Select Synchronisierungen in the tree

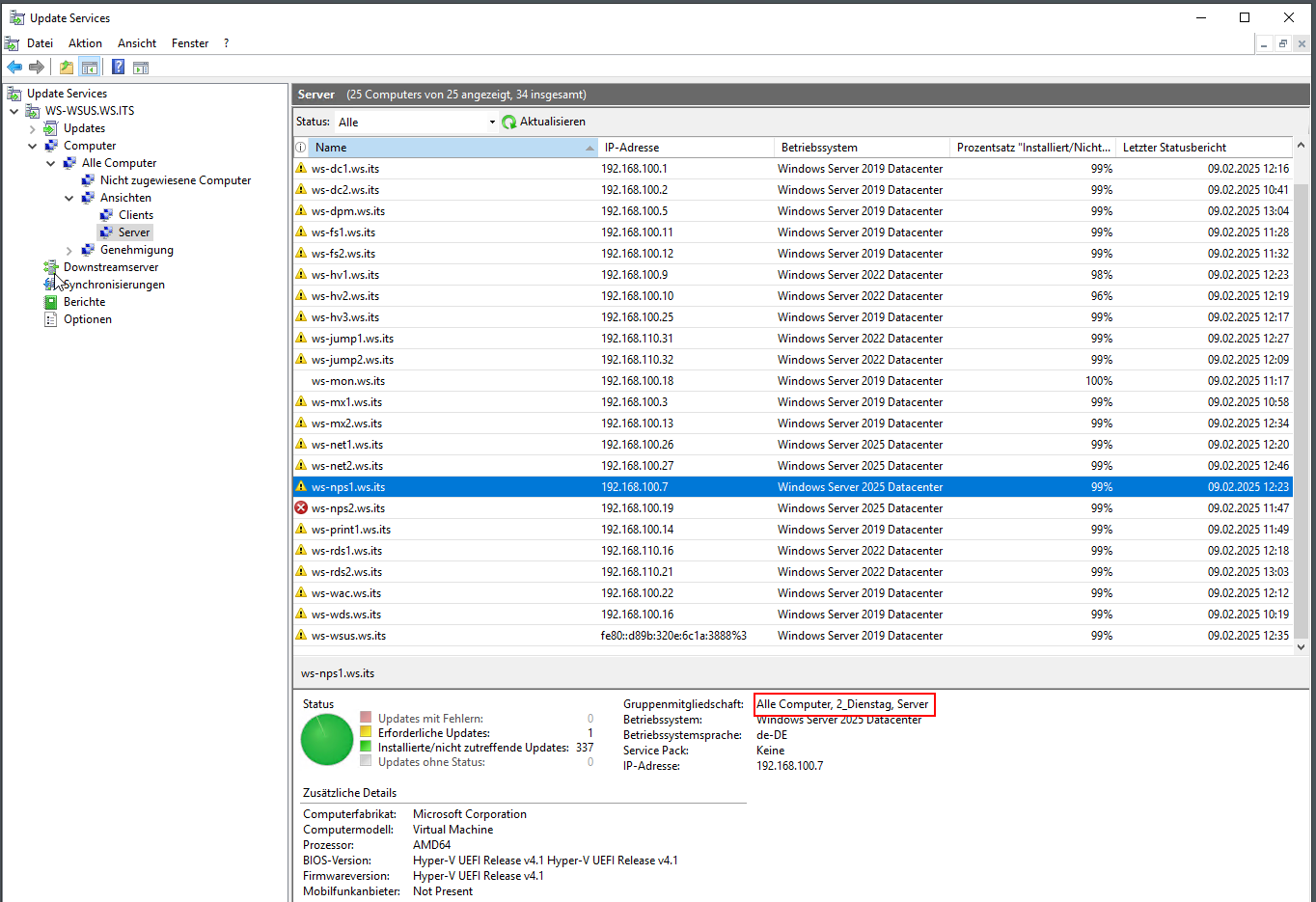coord(114,285)
